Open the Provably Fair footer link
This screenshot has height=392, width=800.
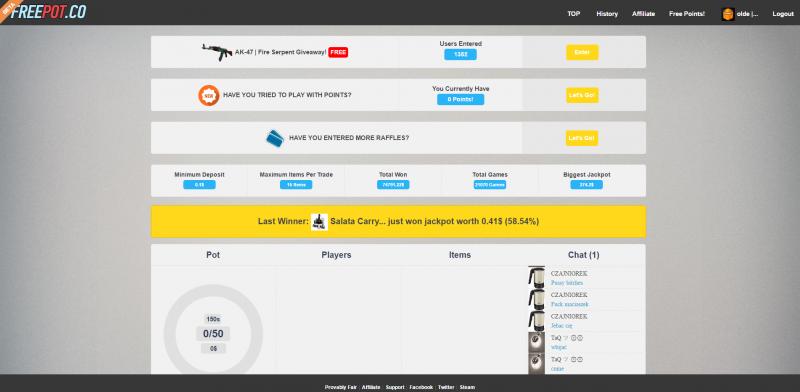pyautogui.click(x=341, y=387)
